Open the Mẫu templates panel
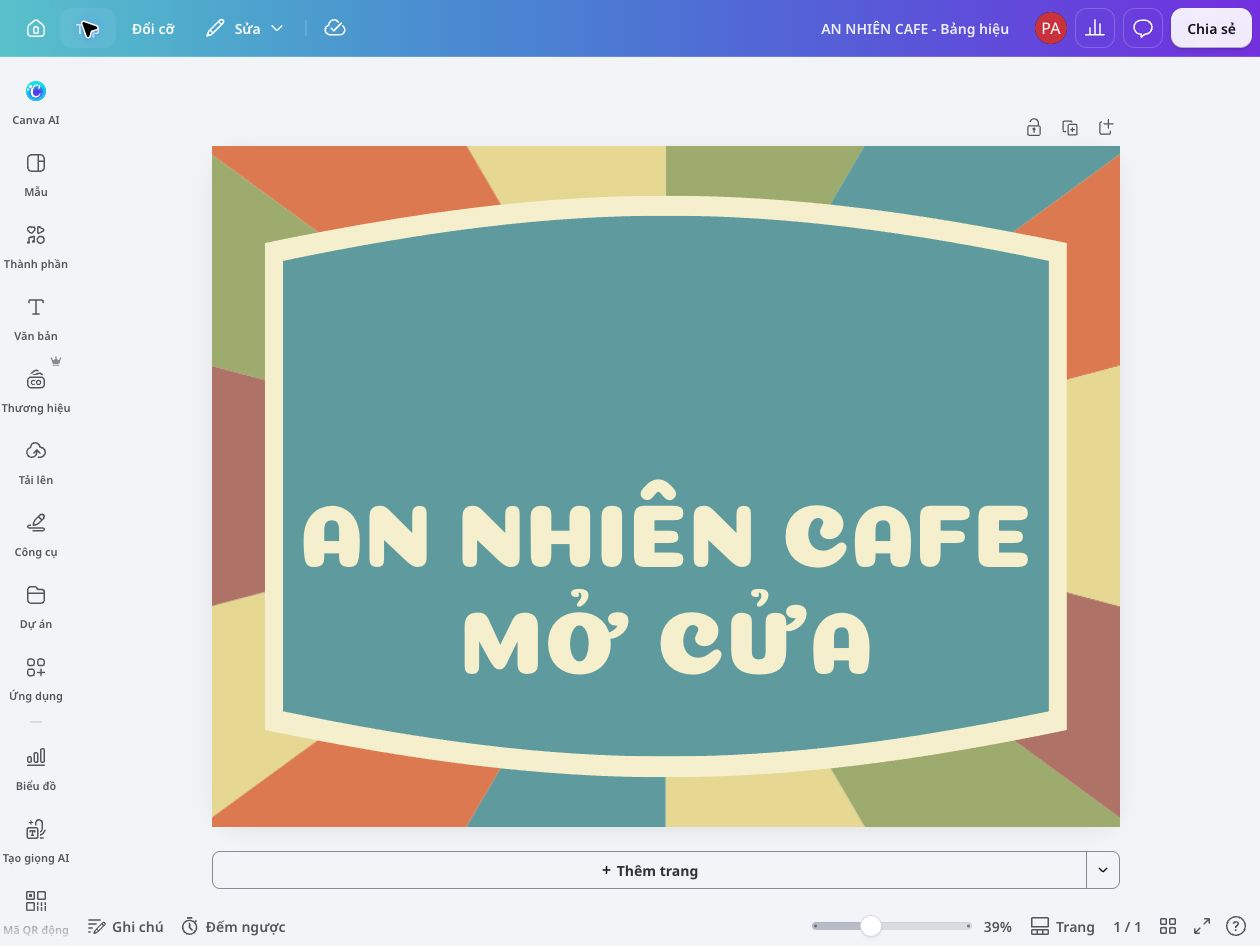Viewport: 1260px width, 946px height. click(36, 175)
